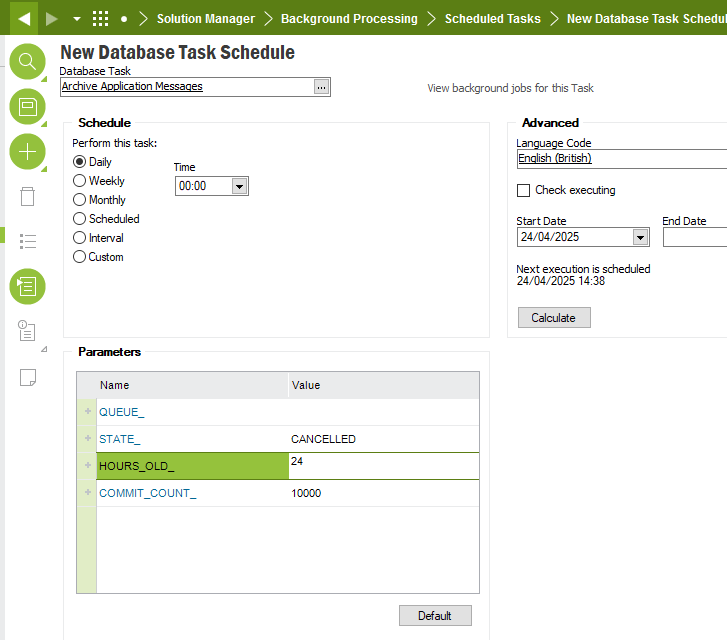The image size is (727, 640).
Task: Click the Calculate button
Action: [554, 318]
